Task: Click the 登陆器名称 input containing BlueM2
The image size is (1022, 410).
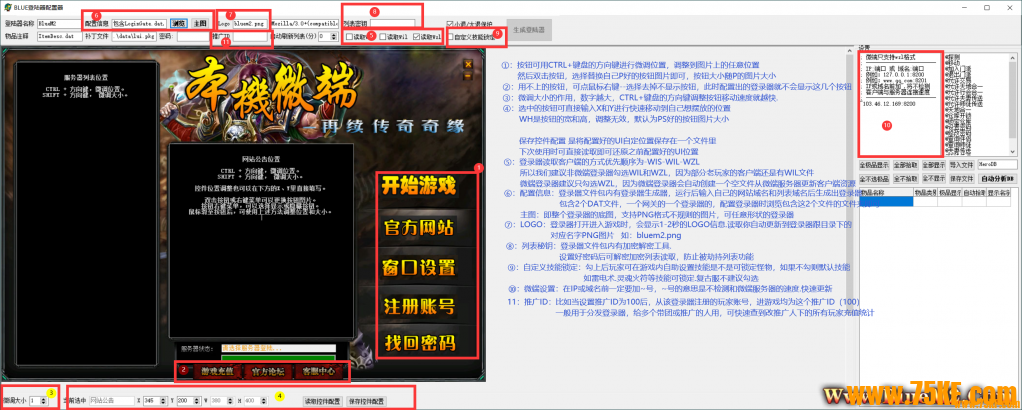Action: [x=57, y=23]
